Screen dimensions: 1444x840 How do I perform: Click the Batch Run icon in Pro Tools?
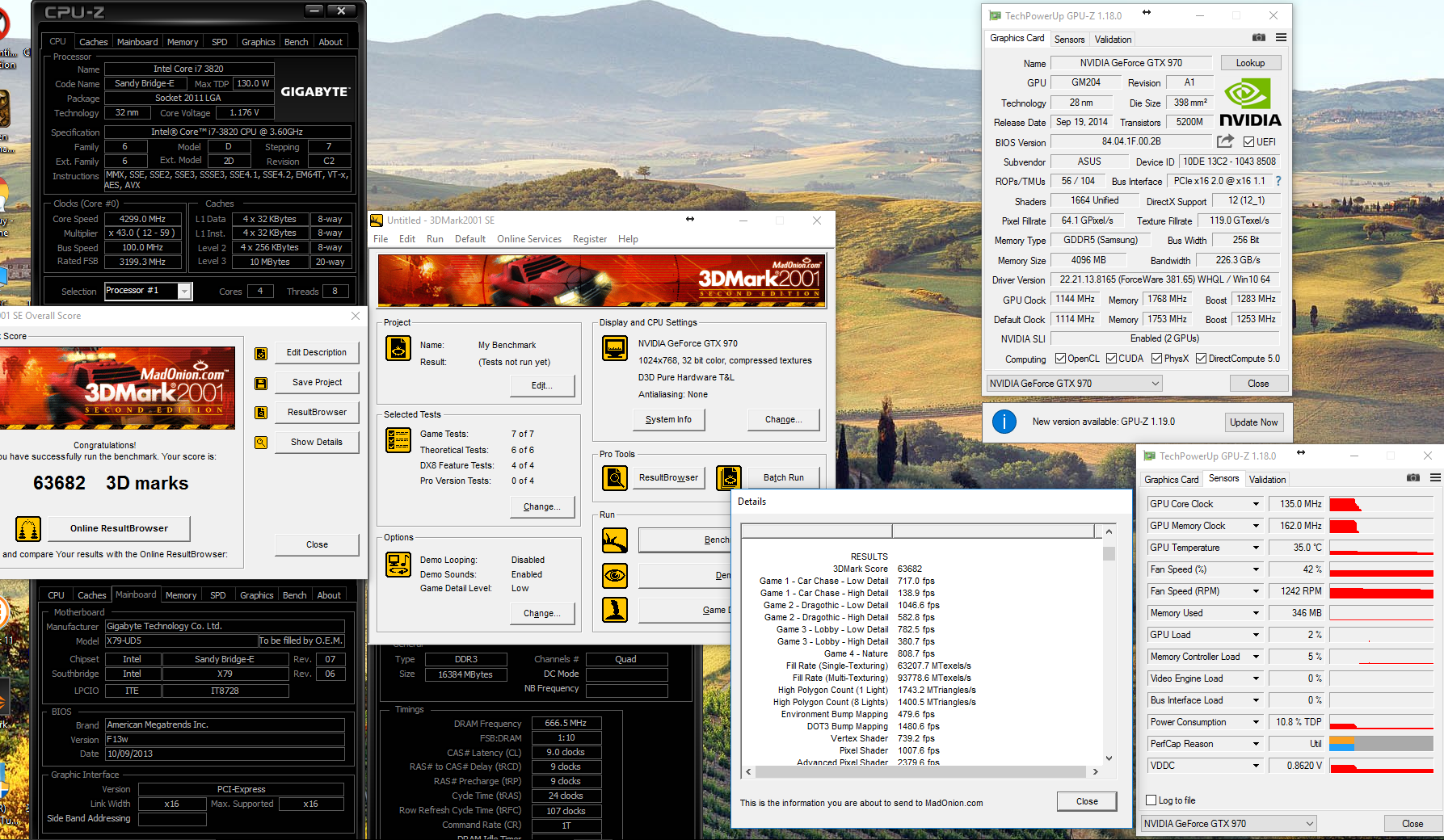click(729, 478)
